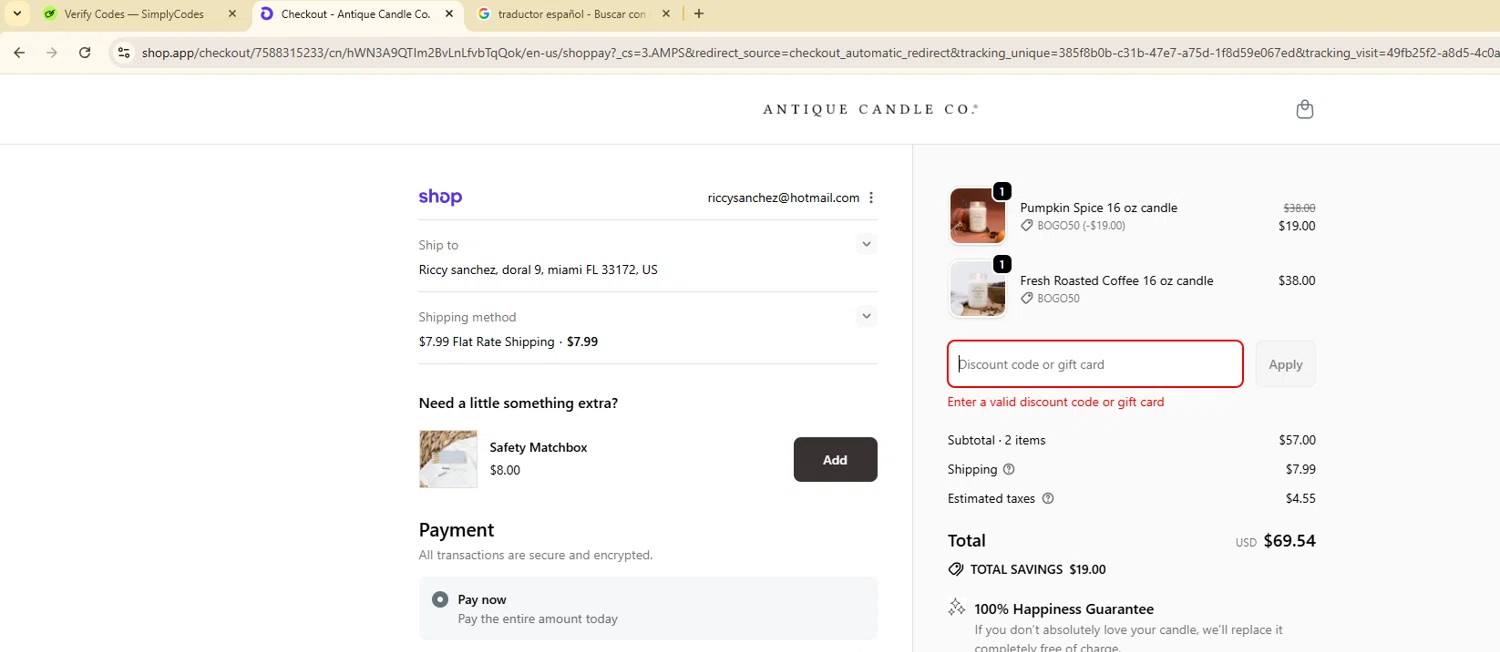Screen dimensions: 1500x652
Task: Expand the Shipping method chevron
Action: (x=866, y=316)
